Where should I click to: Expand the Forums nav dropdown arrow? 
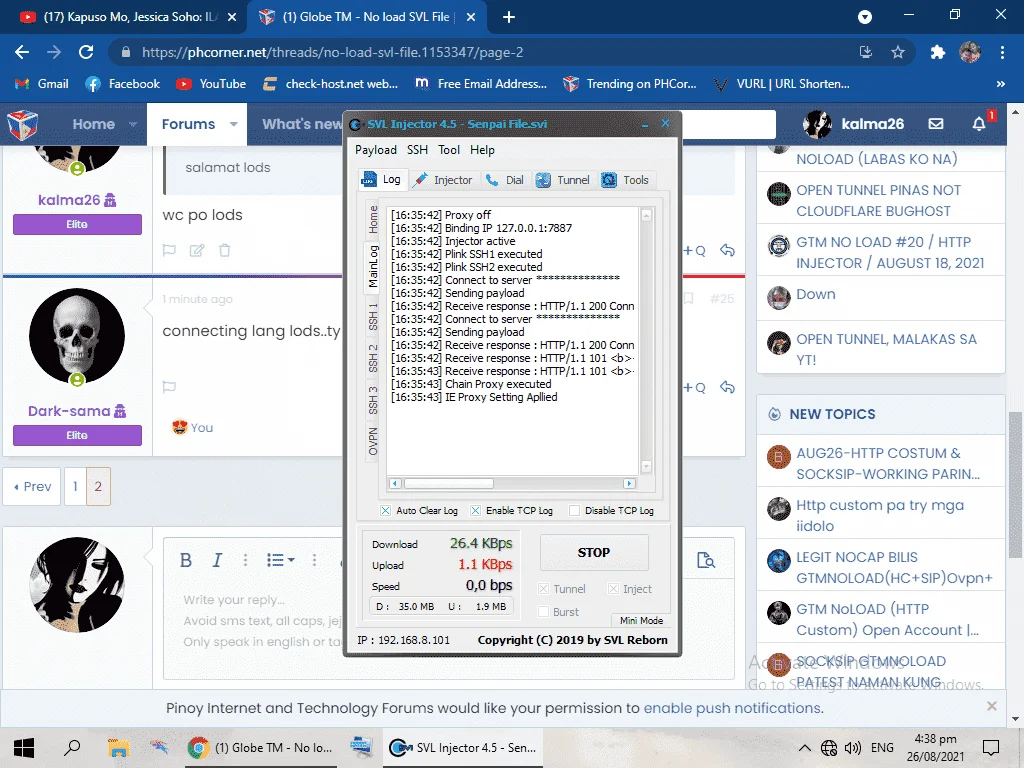pos(233,124)
